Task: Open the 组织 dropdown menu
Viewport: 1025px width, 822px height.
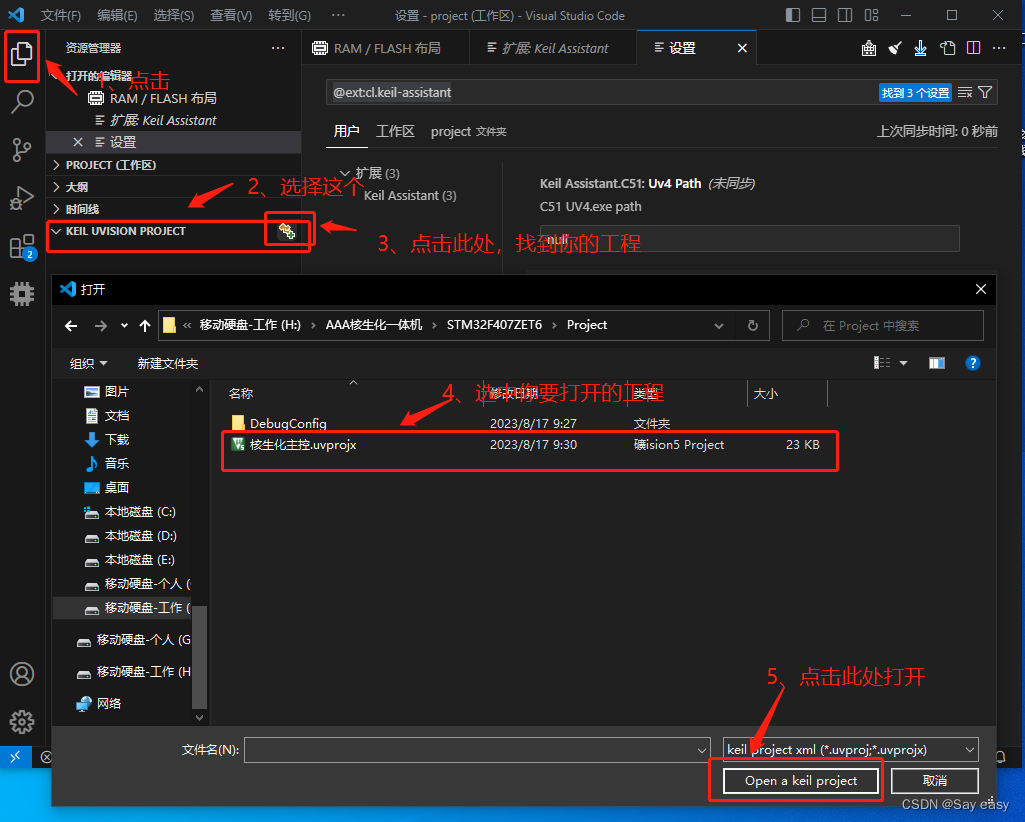Action: (x=88, y=364)
